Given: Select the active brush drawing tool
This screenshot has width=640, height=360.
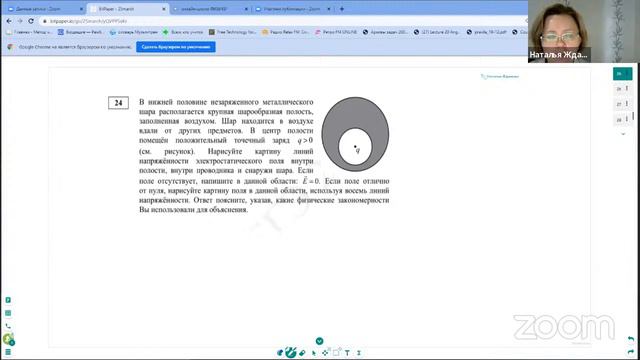Looking at the screenshot, I should [291, 352].
